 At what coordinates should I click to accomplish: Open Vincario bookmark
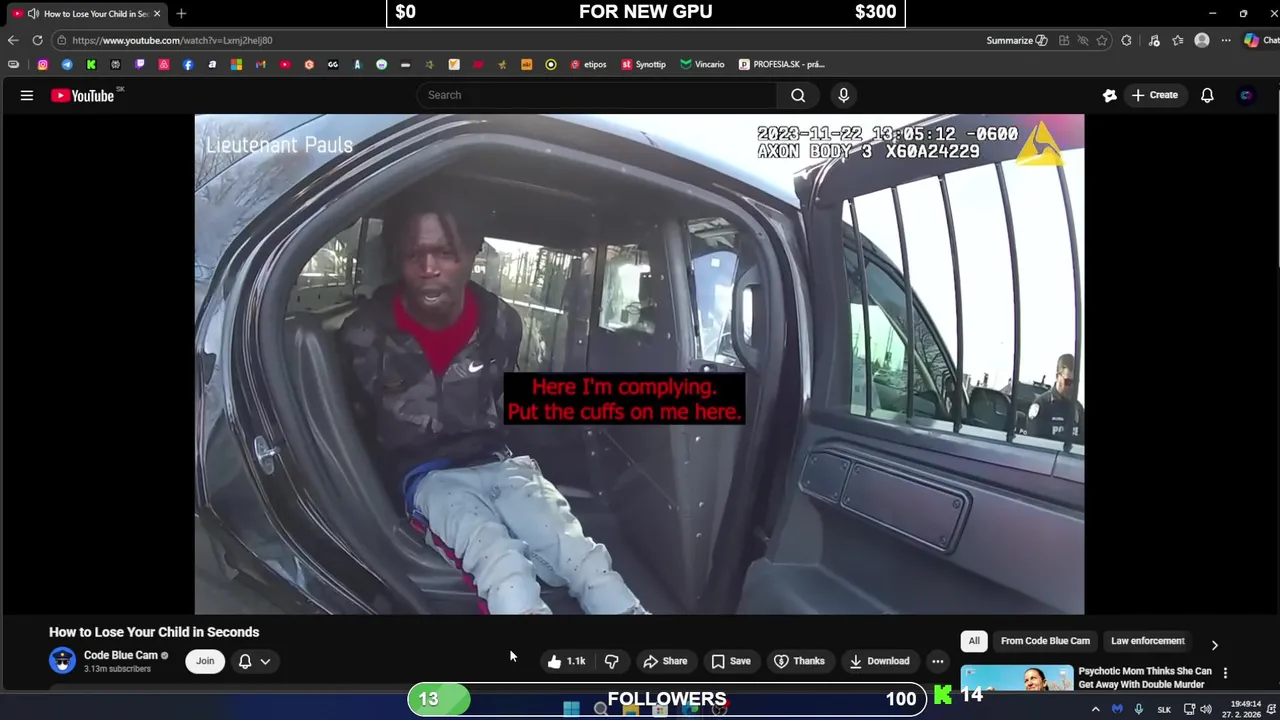[702, 64]
